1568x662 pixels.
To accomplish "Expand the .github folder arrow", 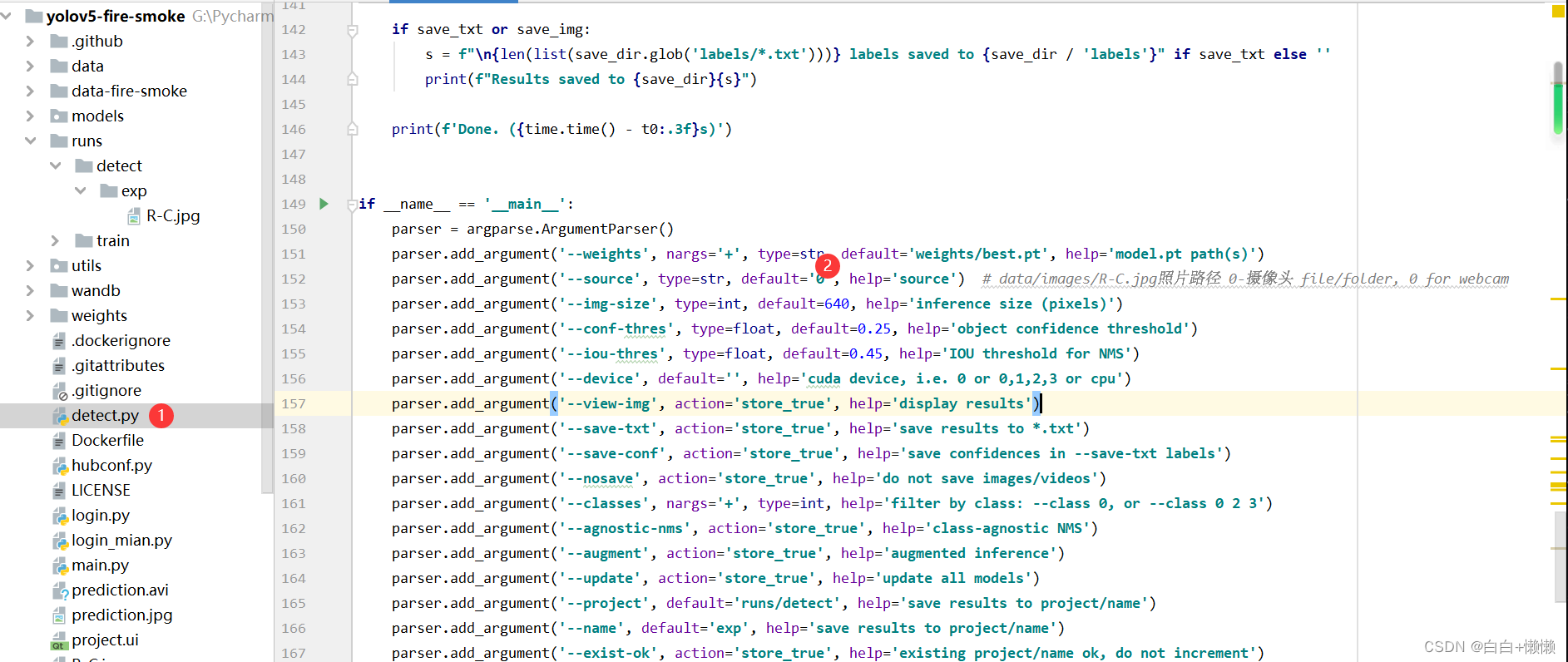I will coord(31,41).
